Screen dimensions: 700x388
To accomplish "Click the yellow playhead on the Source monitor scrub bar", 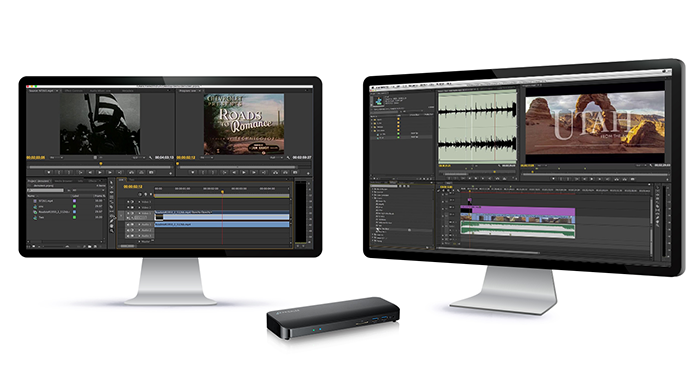I will coord(101,163).
